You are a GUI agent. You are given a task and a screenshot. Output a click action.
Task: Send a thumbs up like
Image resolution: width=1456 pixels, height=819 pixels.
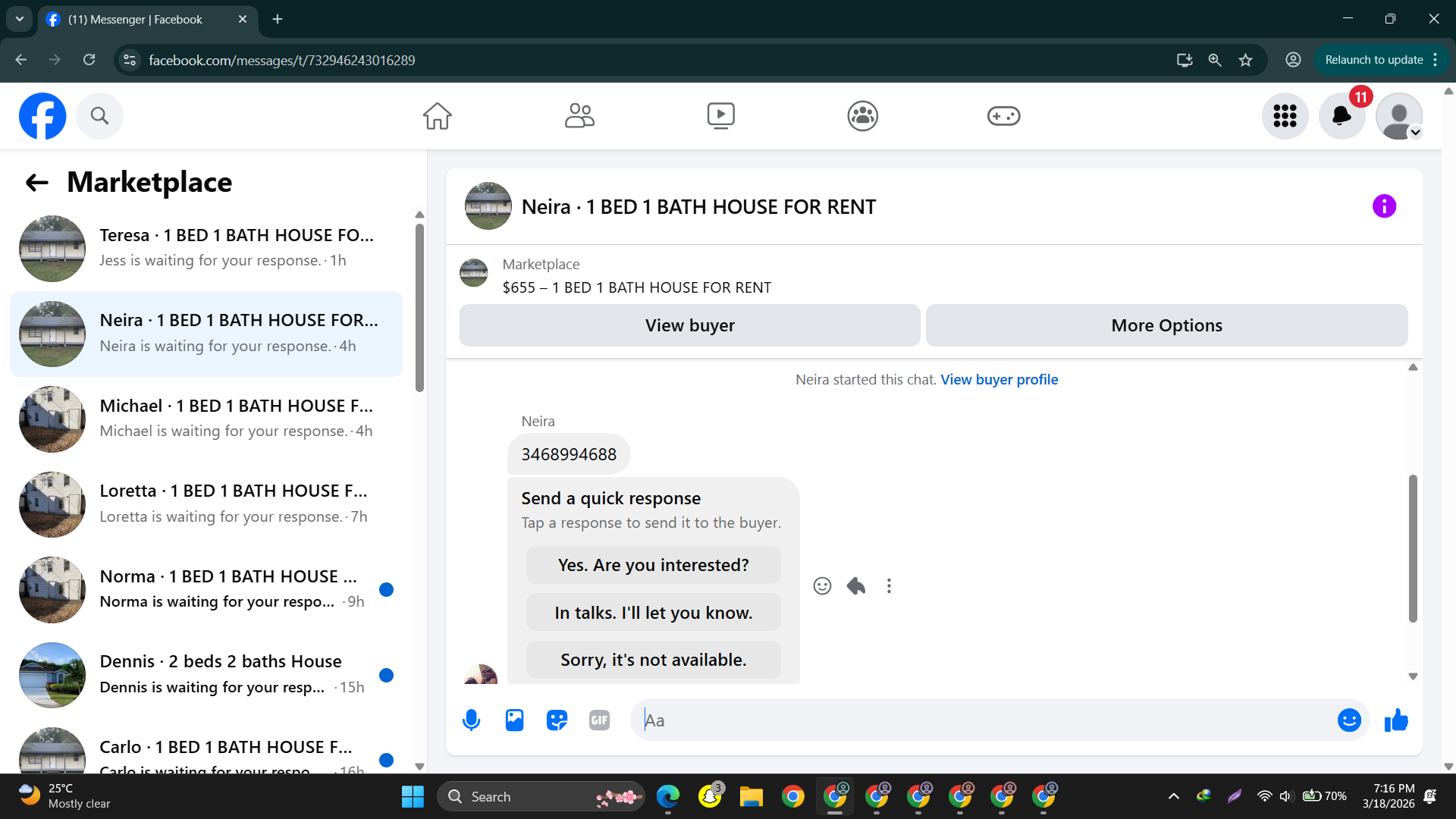[x=1396, y=720]
